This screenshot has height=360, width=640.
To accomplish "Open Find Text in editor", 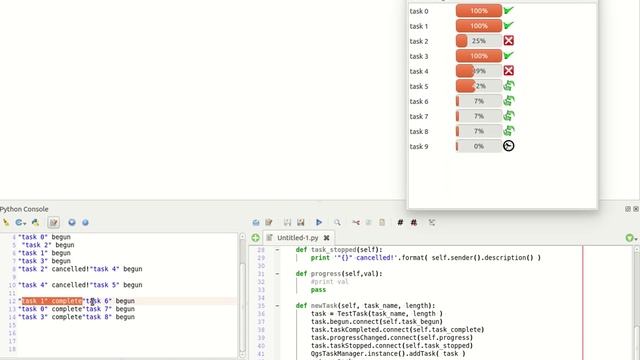I will pyautogui.click(x=337, y=222).
